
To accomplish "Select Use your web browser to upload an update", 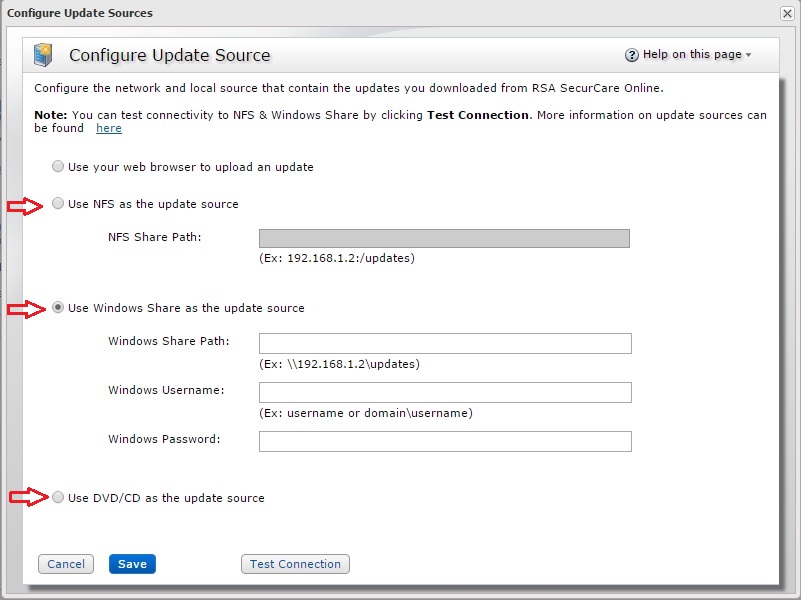I will click(x=58, y=166).
